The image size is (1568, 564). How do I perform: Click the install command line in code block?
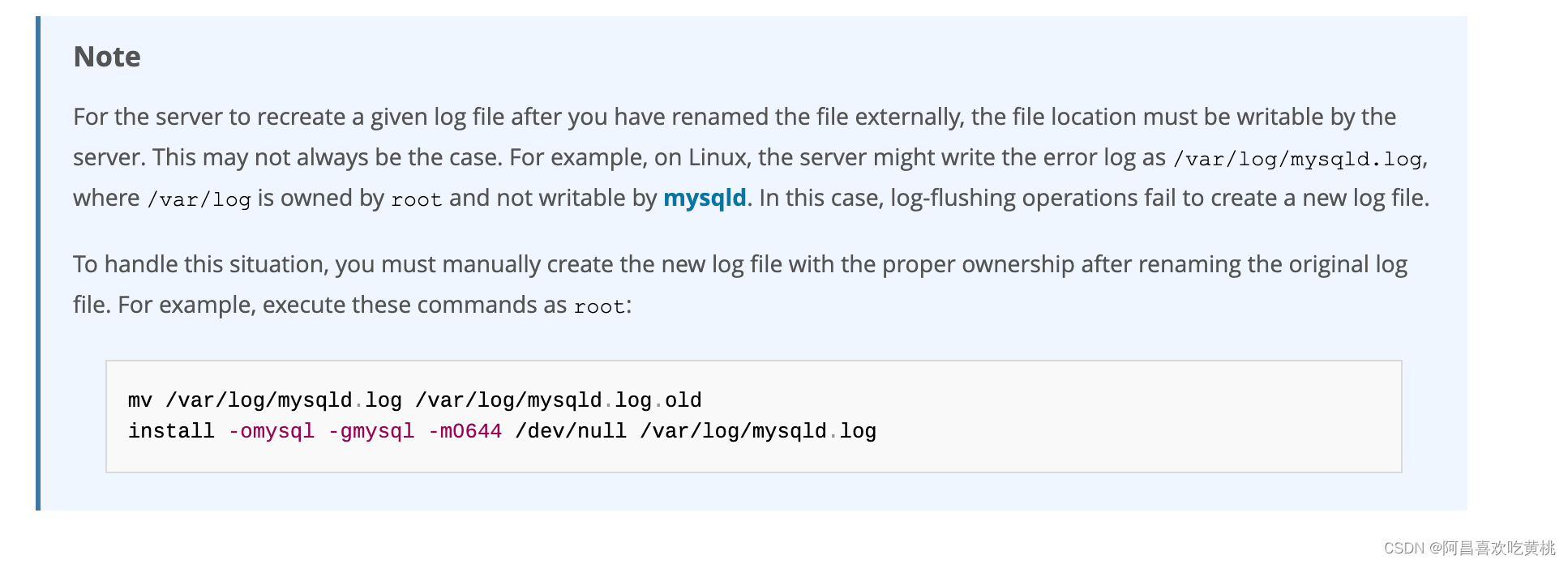[502, 431]
